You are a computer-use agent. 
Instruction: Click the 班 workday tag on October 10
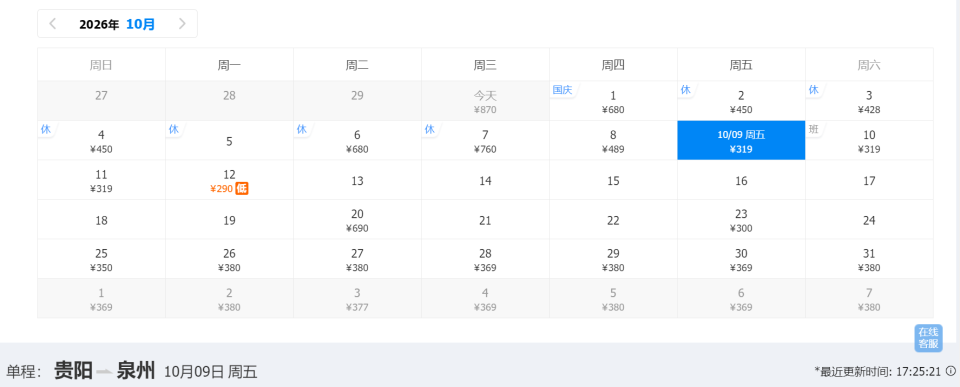813,129
